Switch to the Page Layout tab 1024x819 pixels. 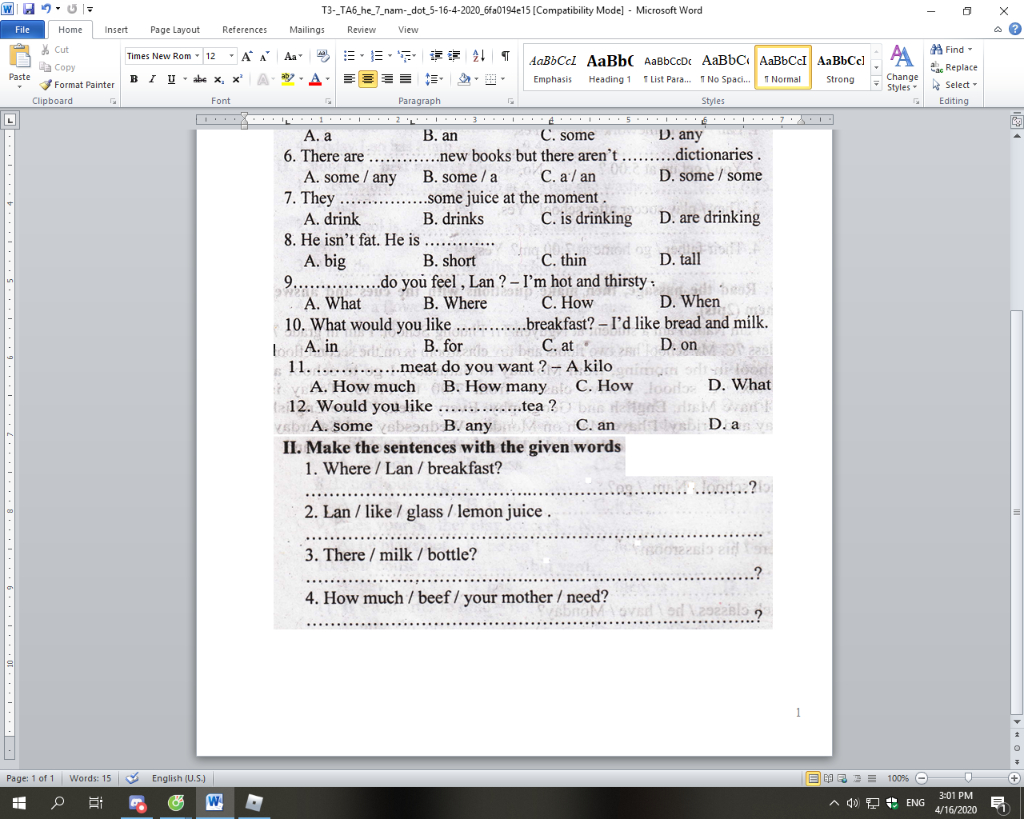point(175,29)
